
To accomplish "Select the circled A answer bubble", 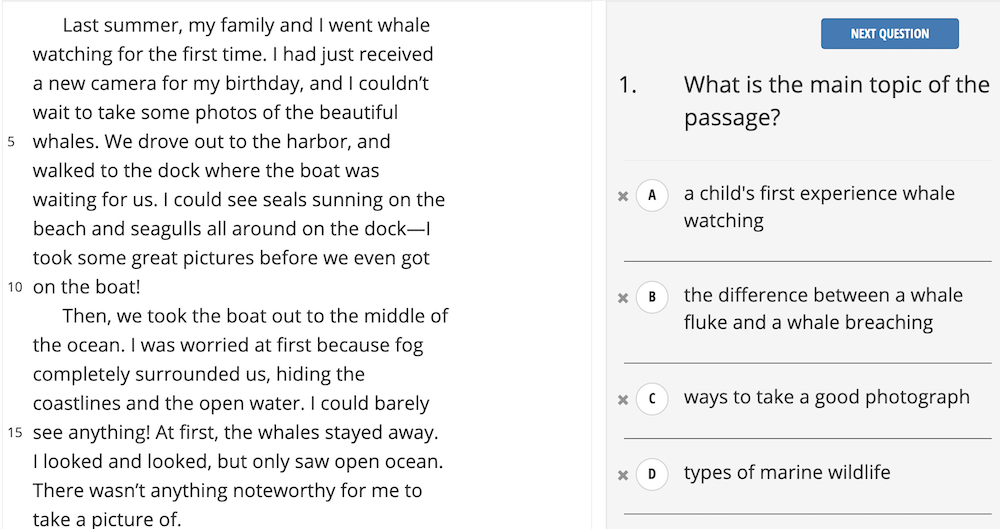I will click(652, 195).
